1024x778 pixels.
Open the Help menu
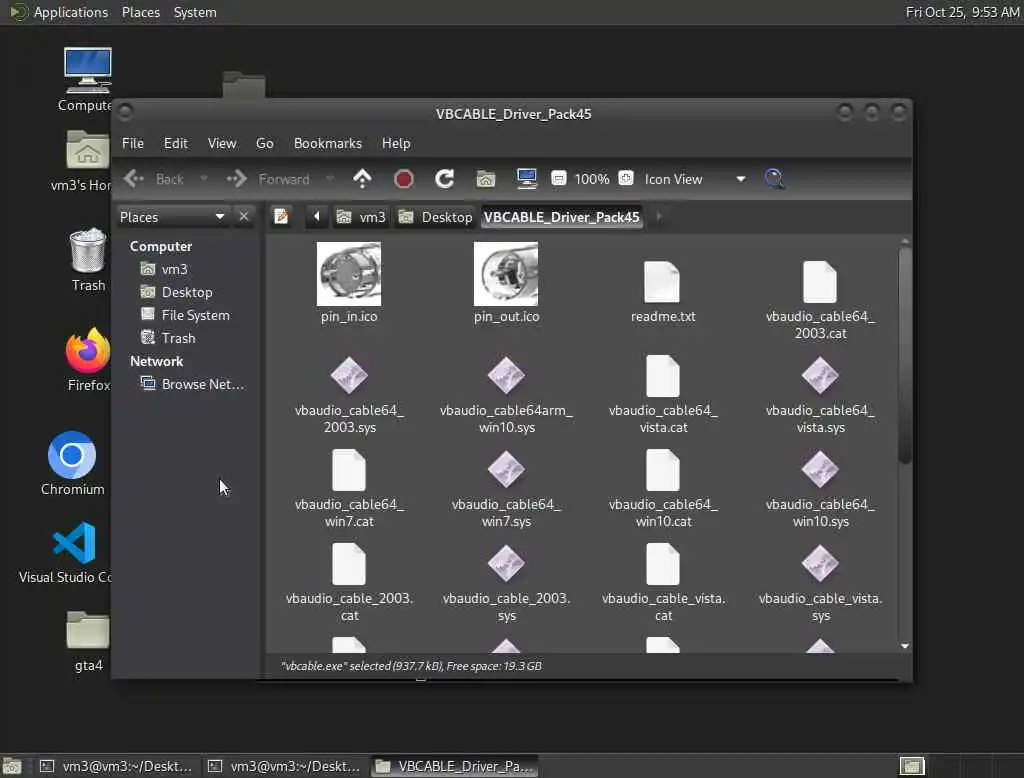[x=396, y=143]
